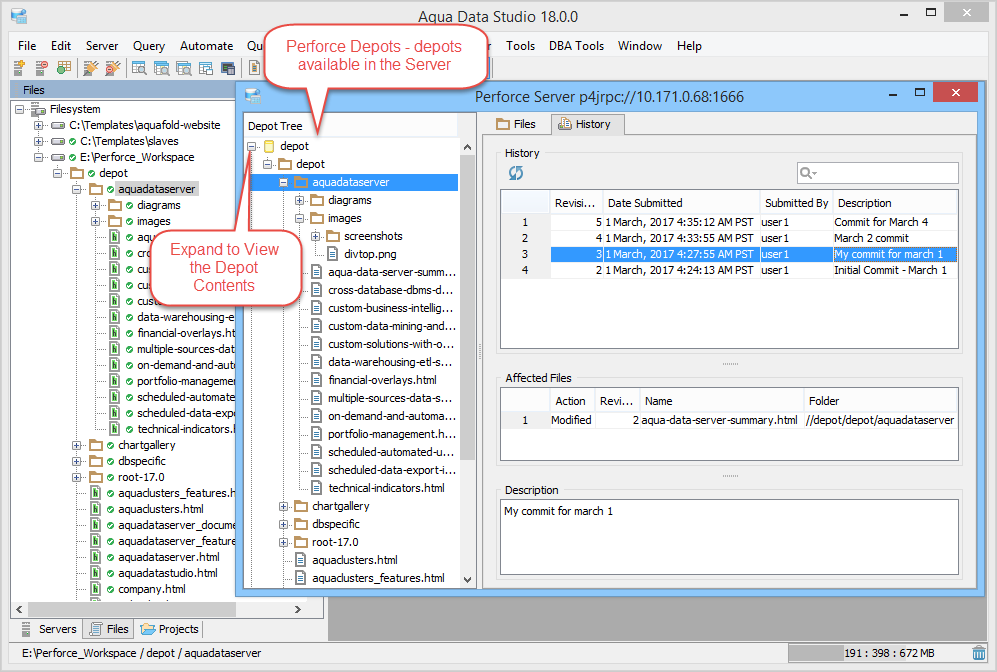Select the 'Initial Commit - March 1' history row
The height and width of the screenshot is (672, 997).
coord(729,270)
